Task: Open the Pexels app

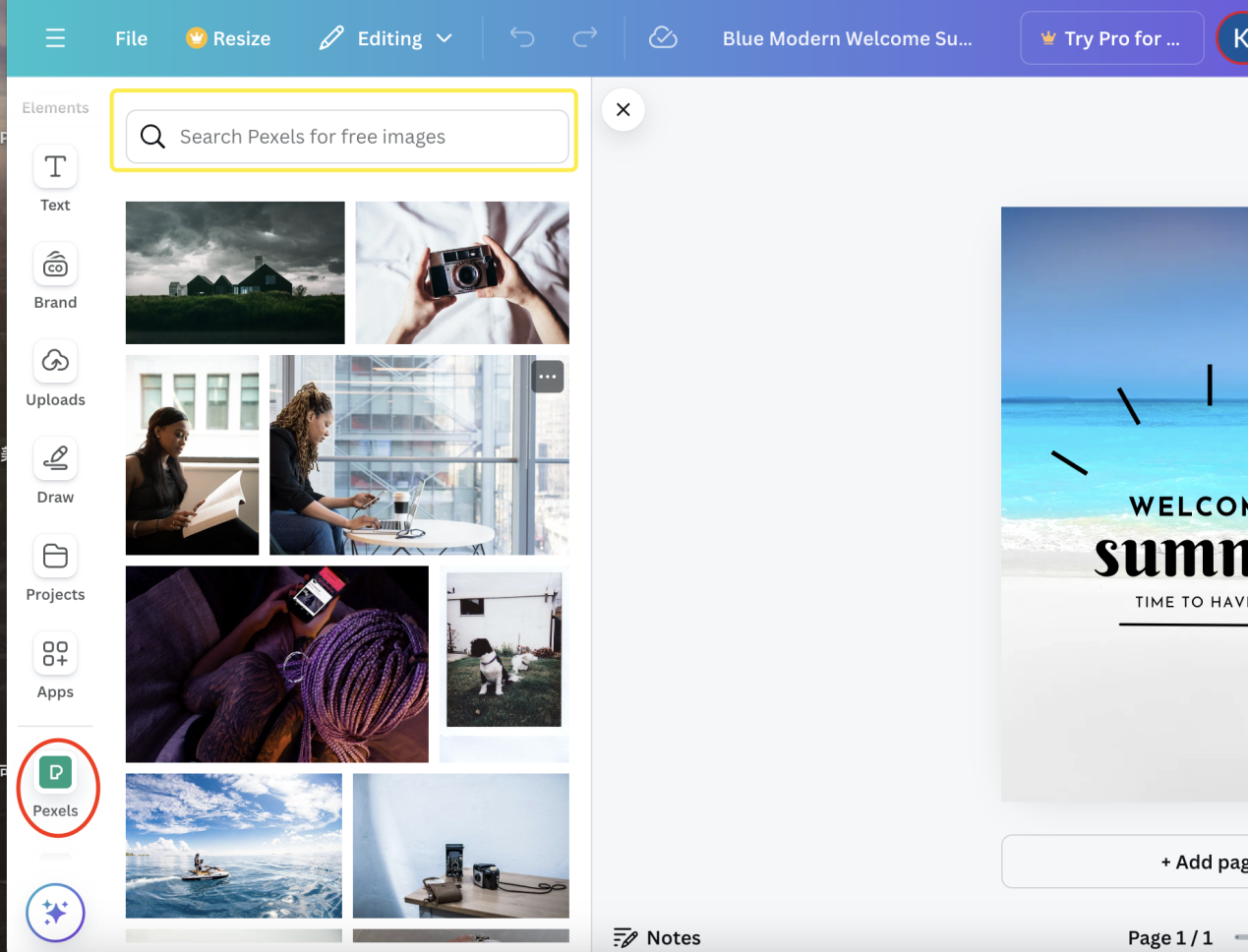Action: 56,786
